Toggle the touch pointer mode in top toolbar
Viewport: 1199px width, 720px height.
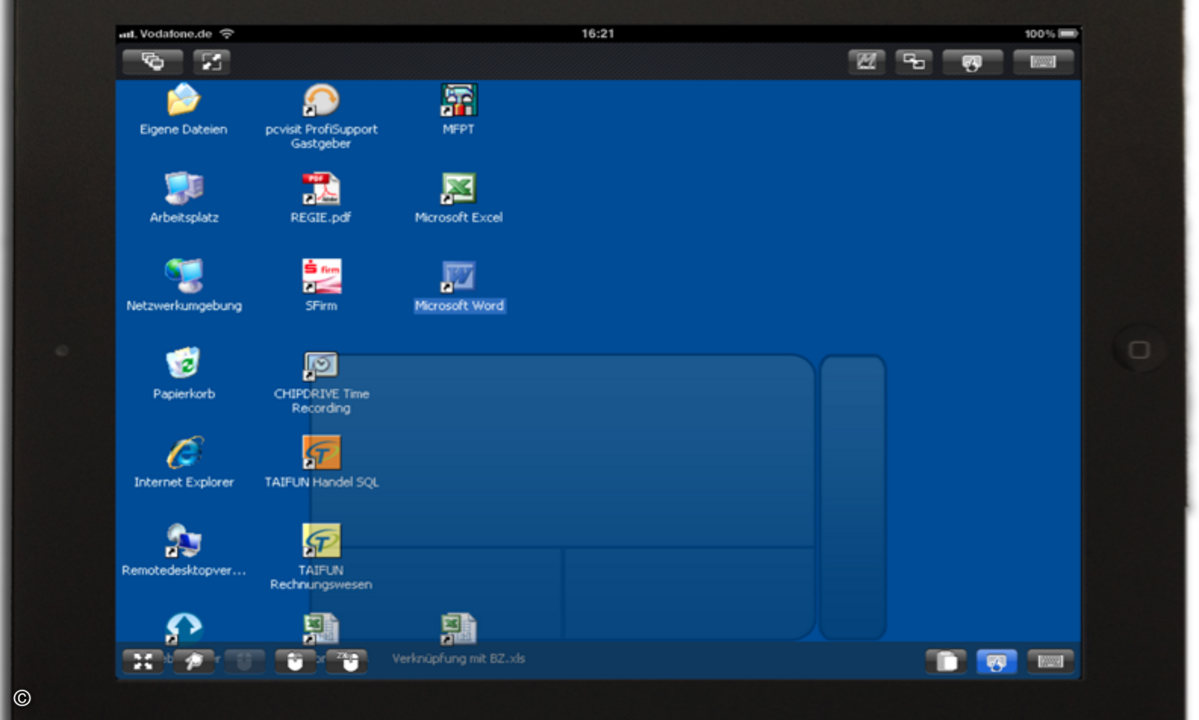[972, 63]
